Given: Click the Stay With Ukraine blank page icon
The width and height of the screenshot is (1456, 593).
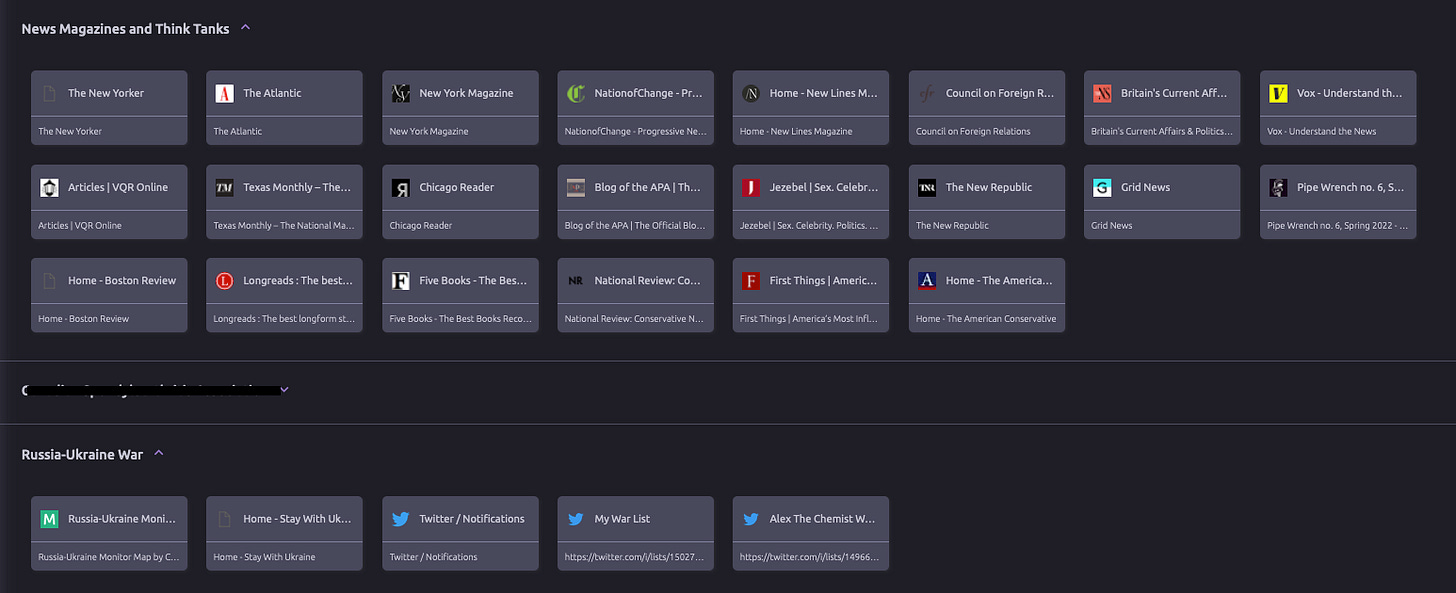Looking at the screenshot, I should pyautogui.click(x=224, y=519).
